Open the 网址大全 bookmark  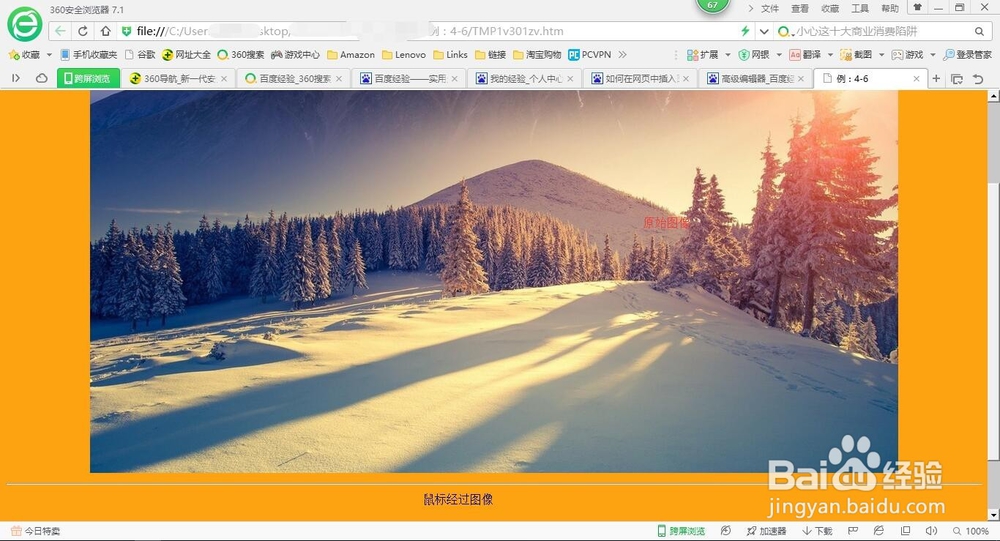click(186, 55)
